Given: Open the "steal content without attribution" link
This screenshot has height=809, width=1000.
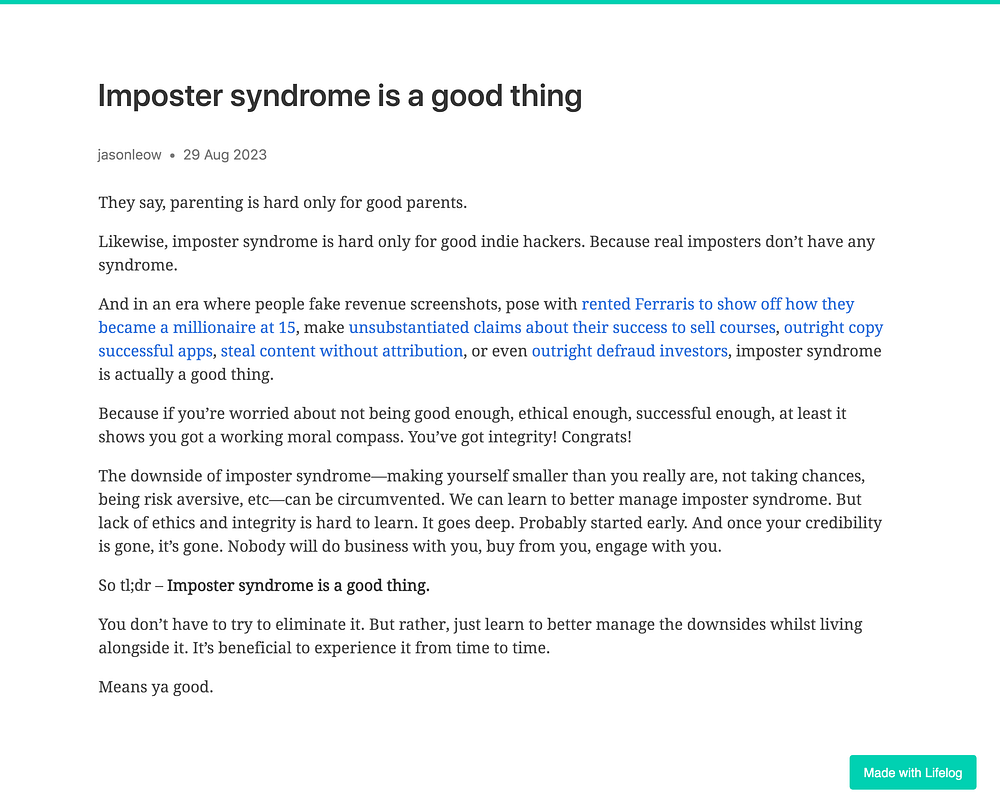Looking at the screenshot, I should (342, 351).
